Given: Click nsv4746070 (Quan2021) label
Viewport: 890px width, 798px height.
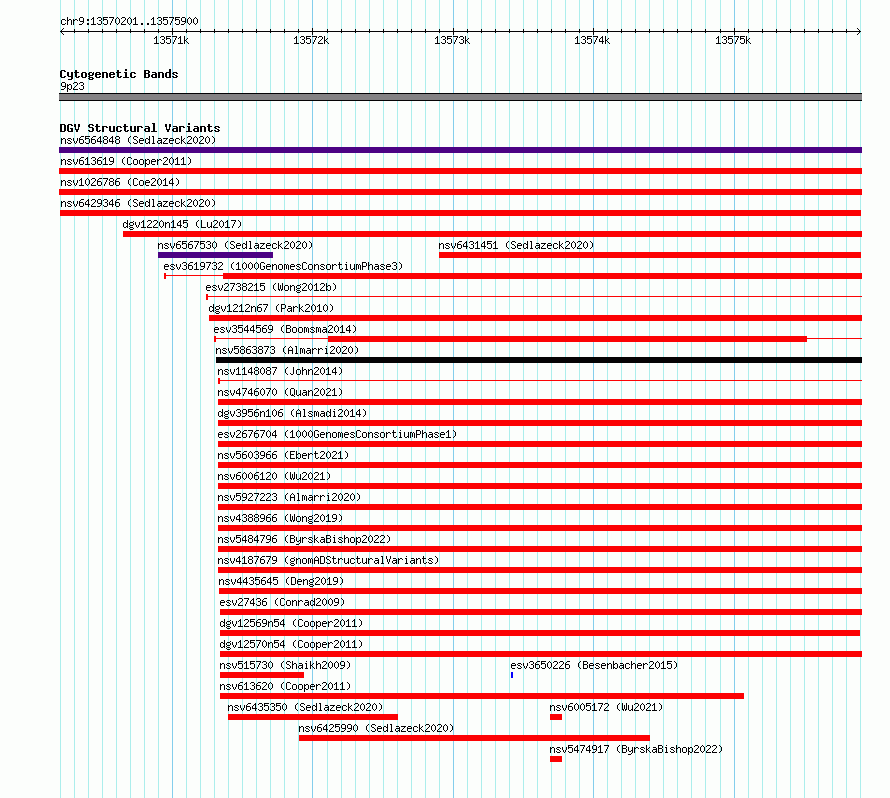Looking at the screenshot, I should coord(280,392).
